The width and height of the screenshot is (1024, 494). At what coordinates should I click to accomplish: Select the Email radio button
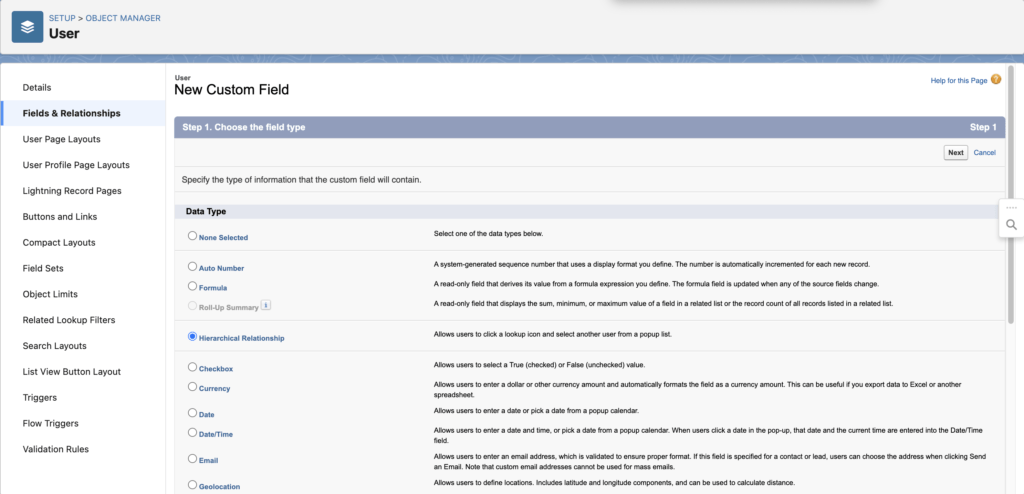tap(193, 459)
